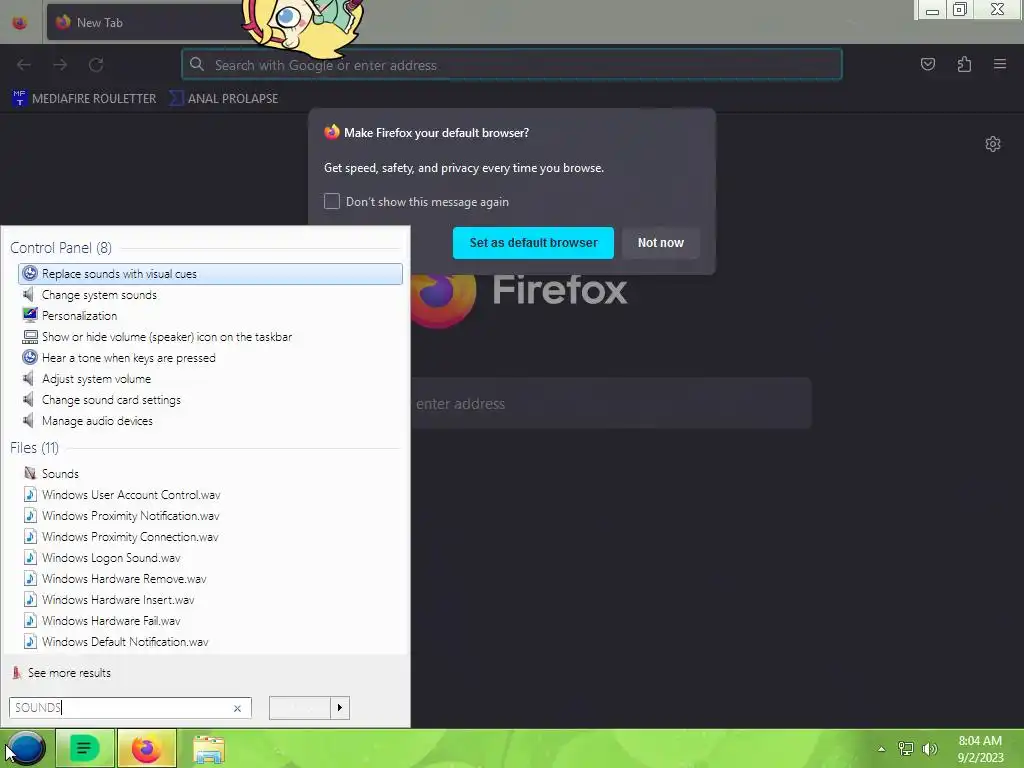Open Replace sounds with visual cues

coord(210,274)
